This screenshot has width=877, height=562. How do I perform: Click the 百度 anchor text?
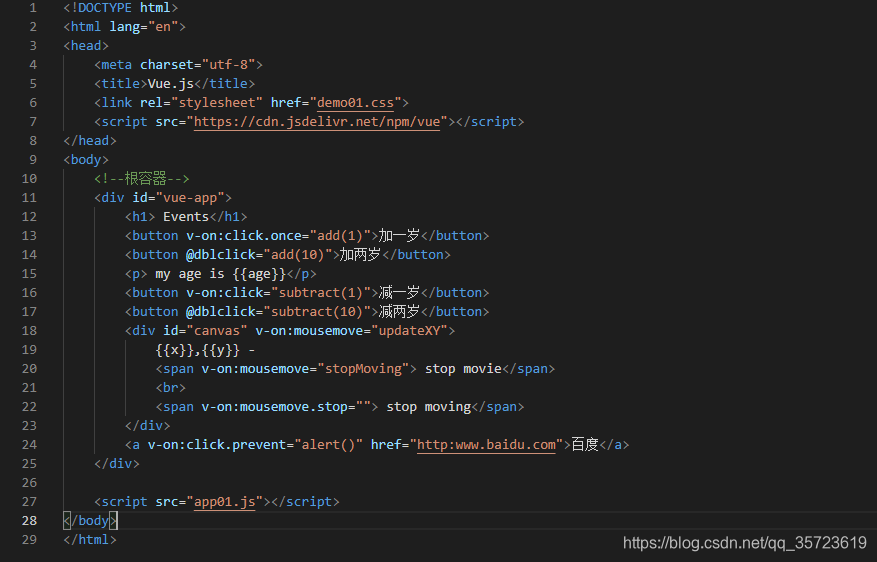tap(584, 445)
